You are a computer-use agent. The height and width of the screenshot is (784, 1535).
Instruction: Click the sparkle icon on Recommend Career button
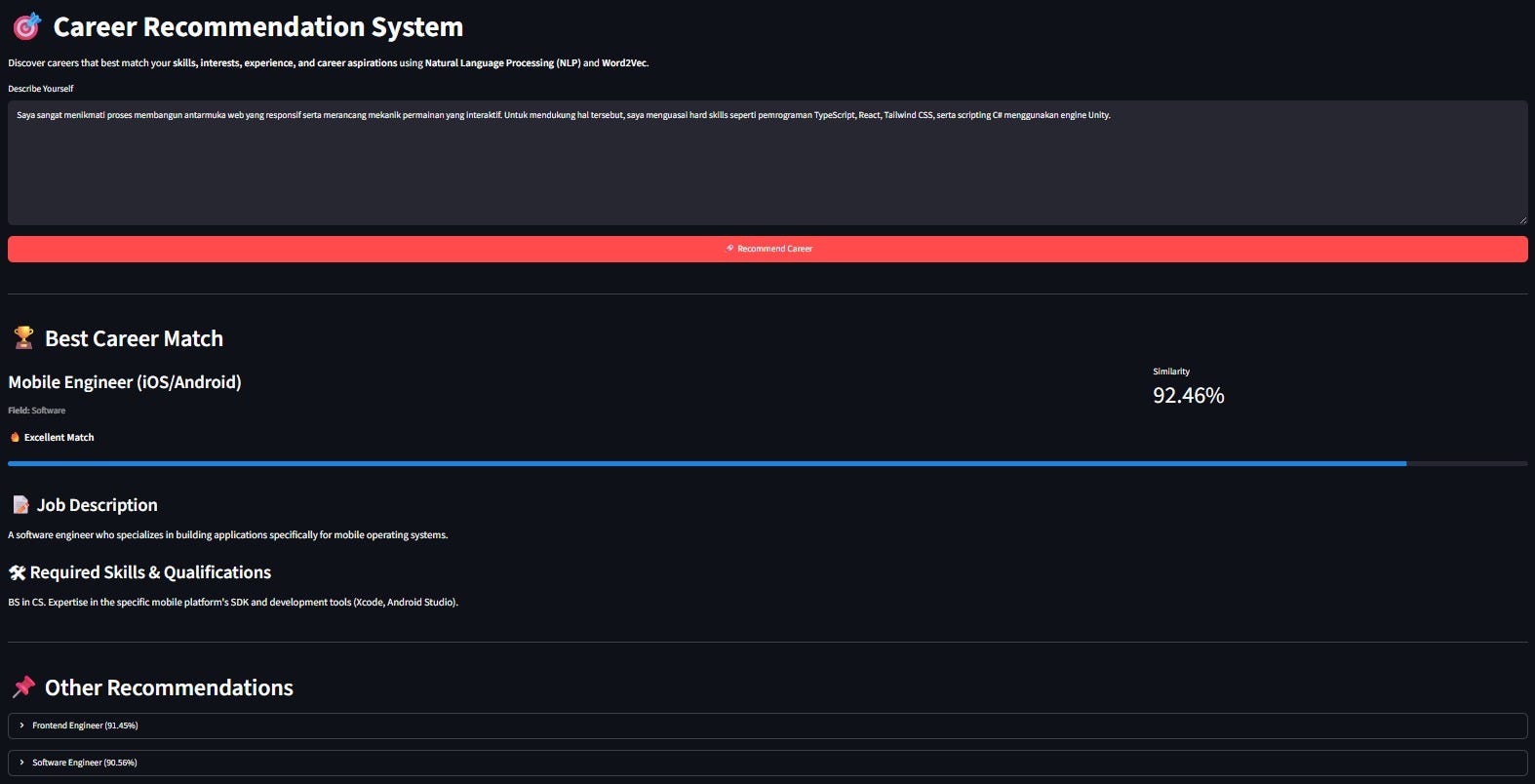(x=729, y=249)
